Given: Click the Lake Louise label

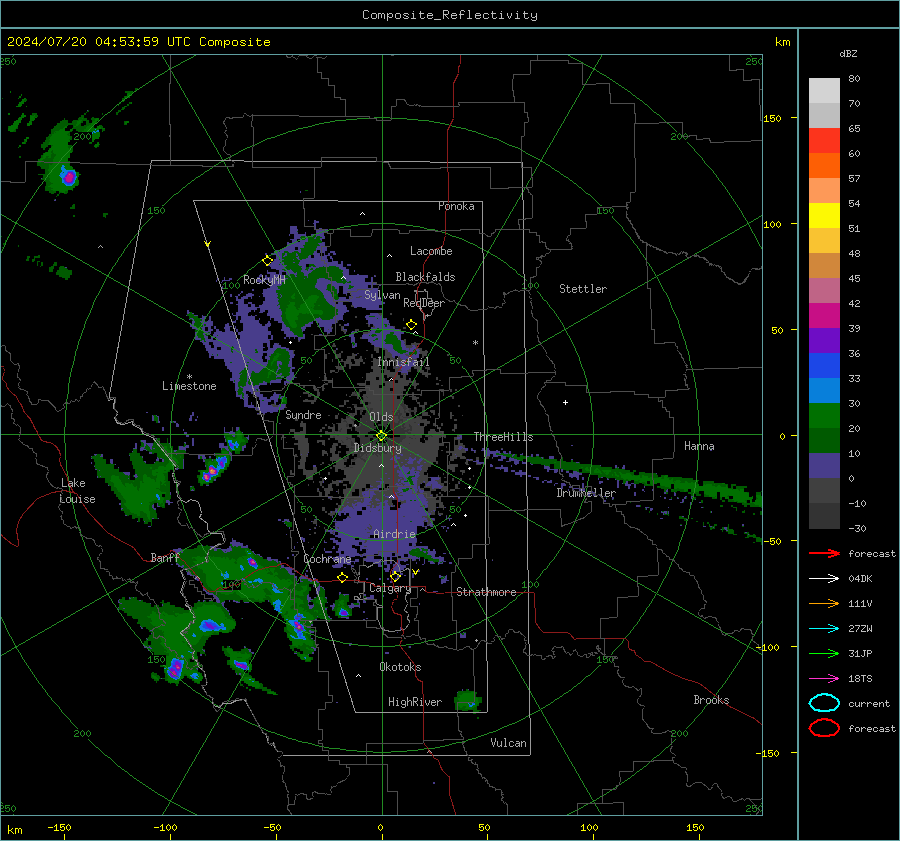Looking at the screenshot, I should [77, 491].
